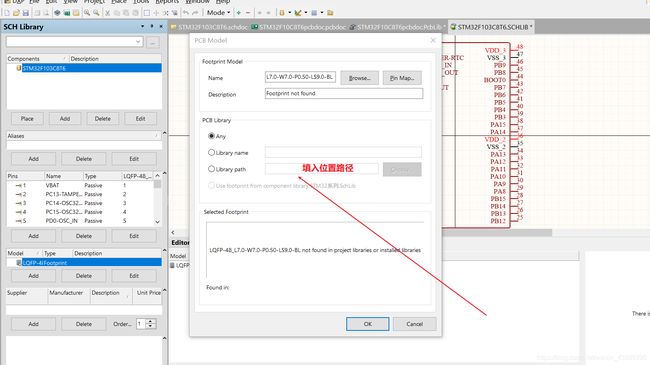Open the IEEE symbol icon dropdown arrow
The image size is (650, 365).
tap(289, 13)
